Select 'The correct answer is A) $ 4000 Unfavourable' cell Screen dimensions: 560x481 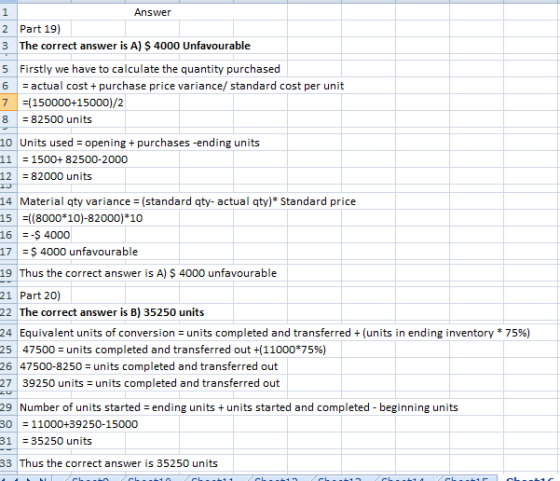coord(135,46)
